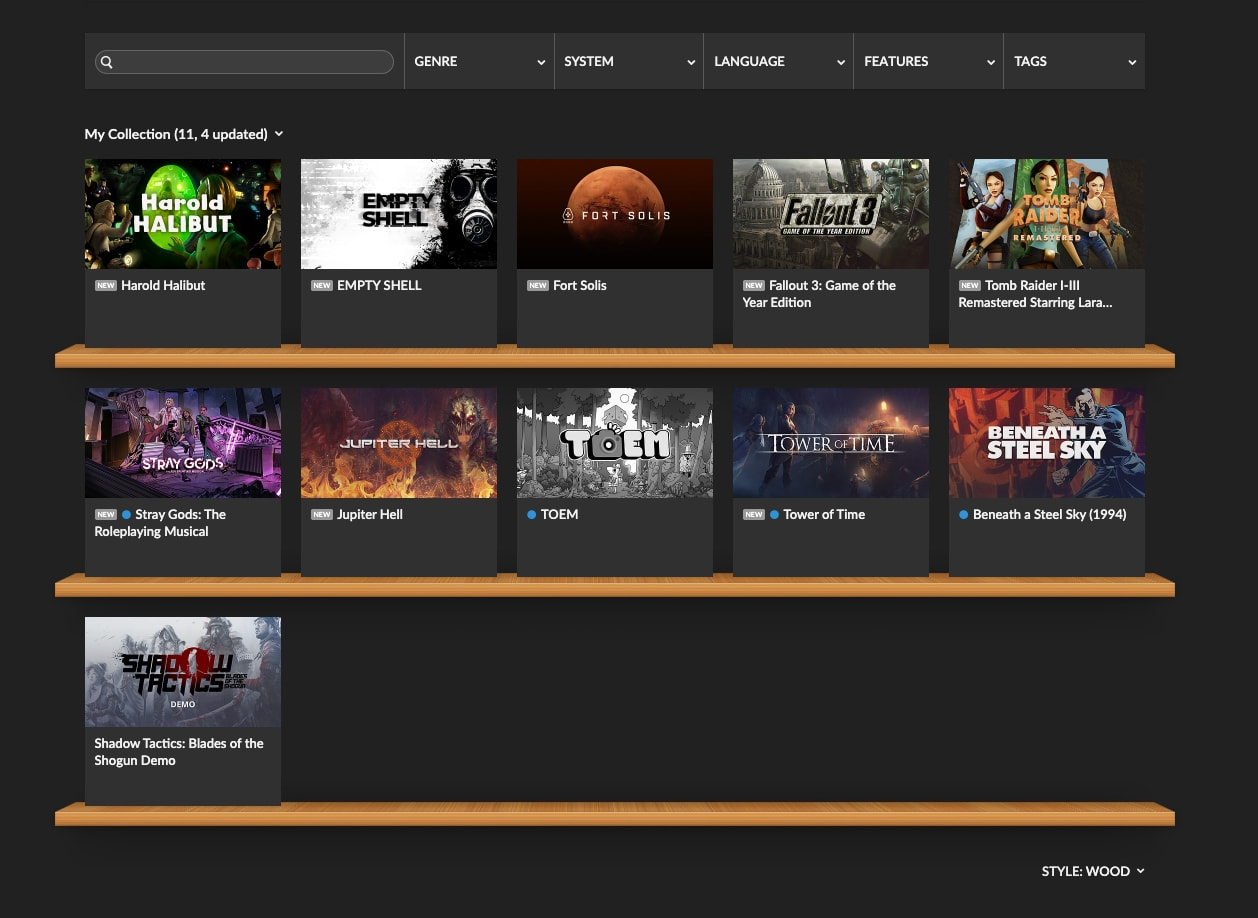The height and width of the screenshot is (918, 1258).
Task: Click the NEW badge on Fallout 3
Action: (x=754, y=285)
